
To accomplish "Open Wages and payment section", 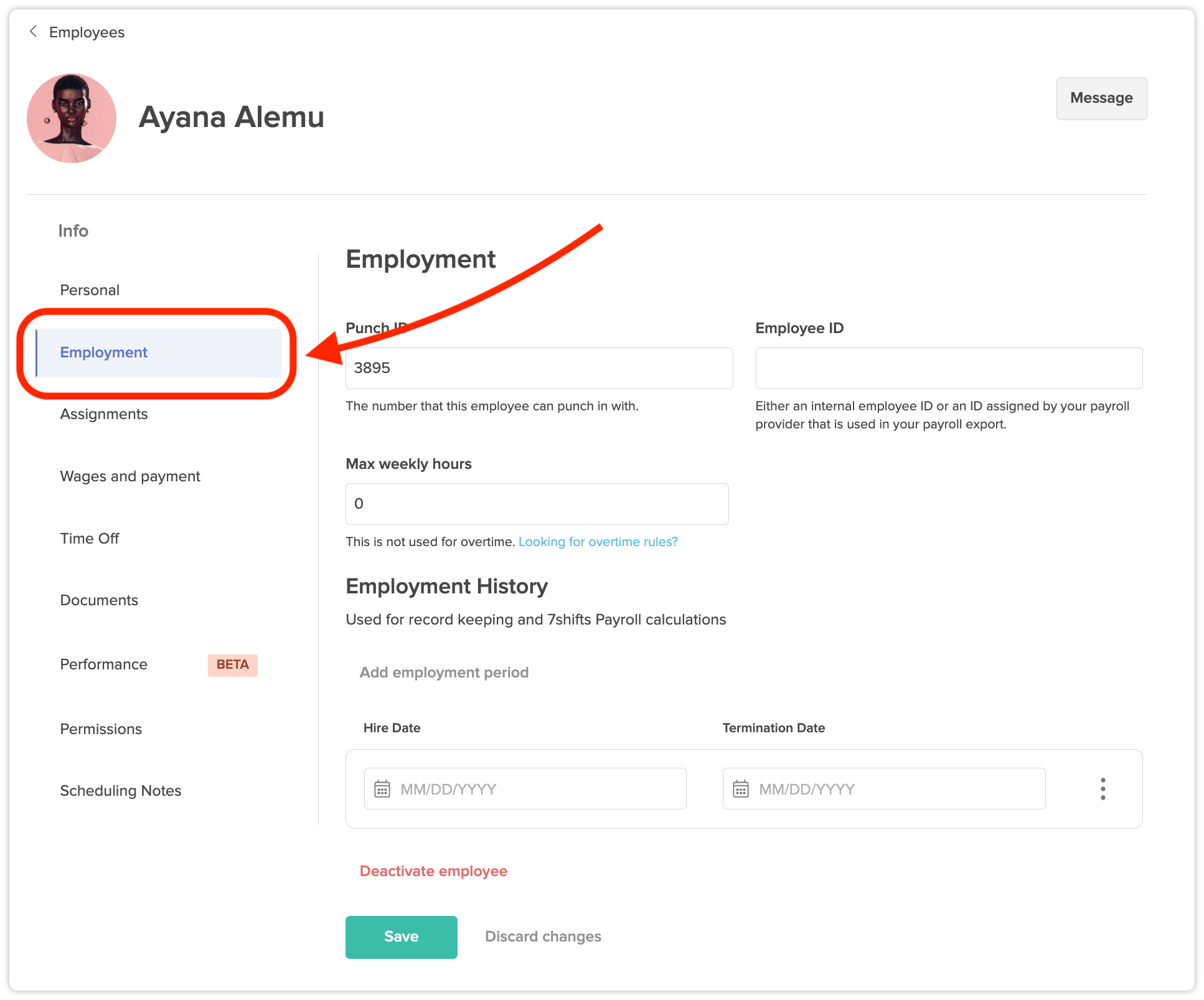I will click(x=130, y=476).
